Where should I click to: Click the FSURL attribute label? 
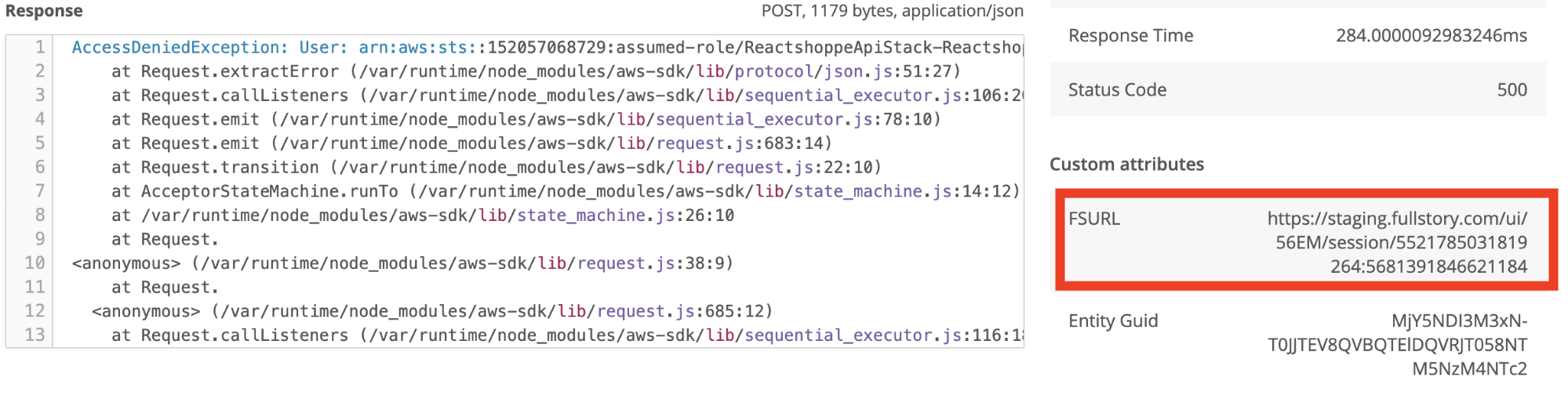pos(1093,219)
